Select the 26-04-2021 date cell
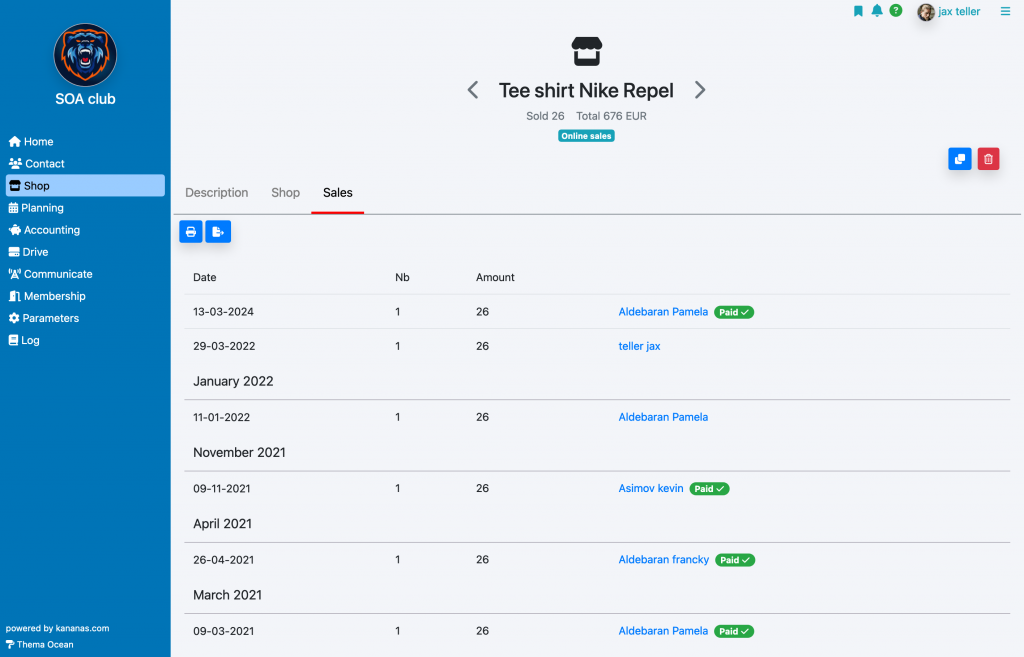Screen dimensions: 1024x657 222,560
